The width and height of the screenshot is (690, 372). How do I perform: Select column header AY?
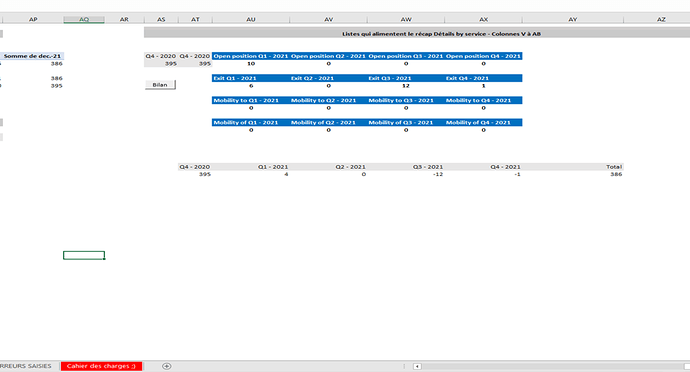click(573, 19)
